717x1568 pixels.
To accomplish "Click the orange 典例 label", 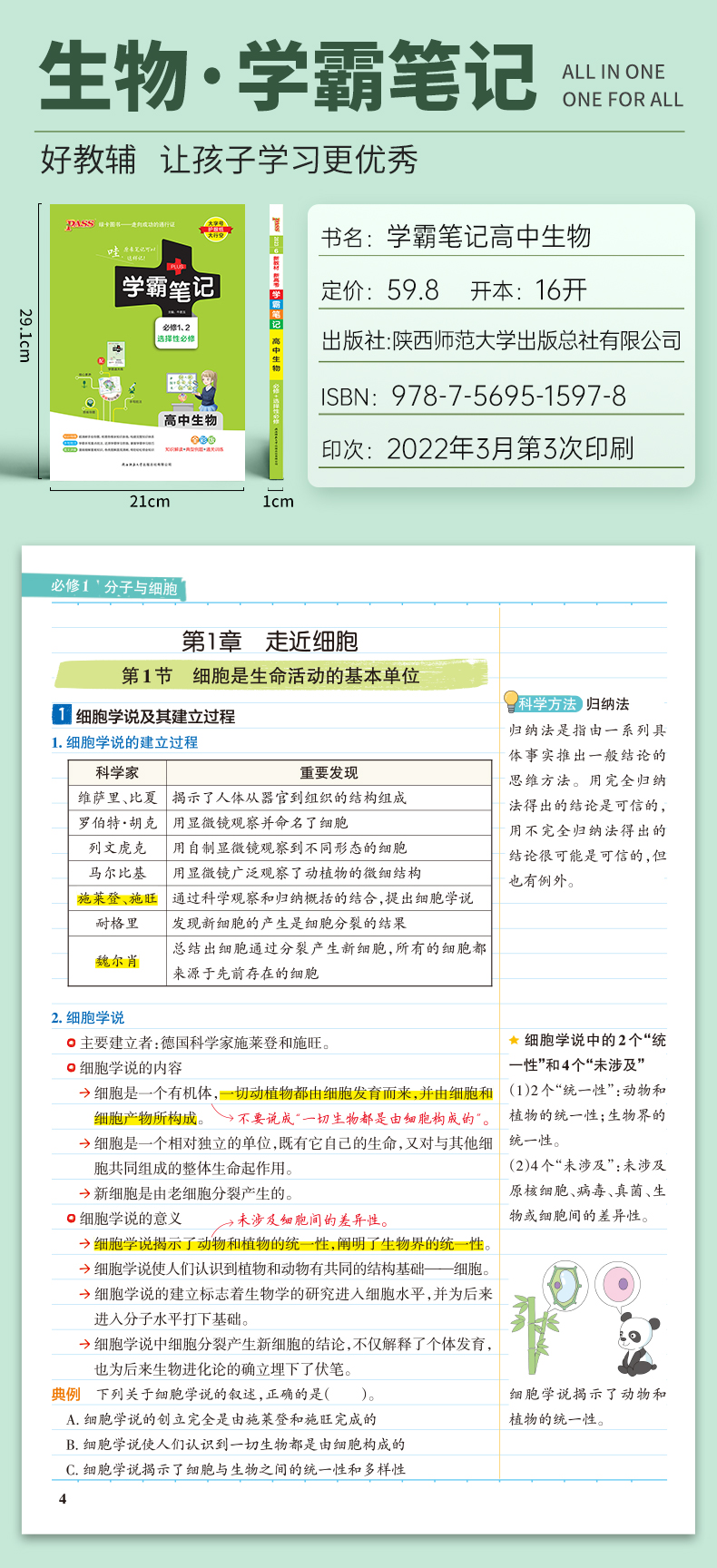I will (x=66, y=1394).
